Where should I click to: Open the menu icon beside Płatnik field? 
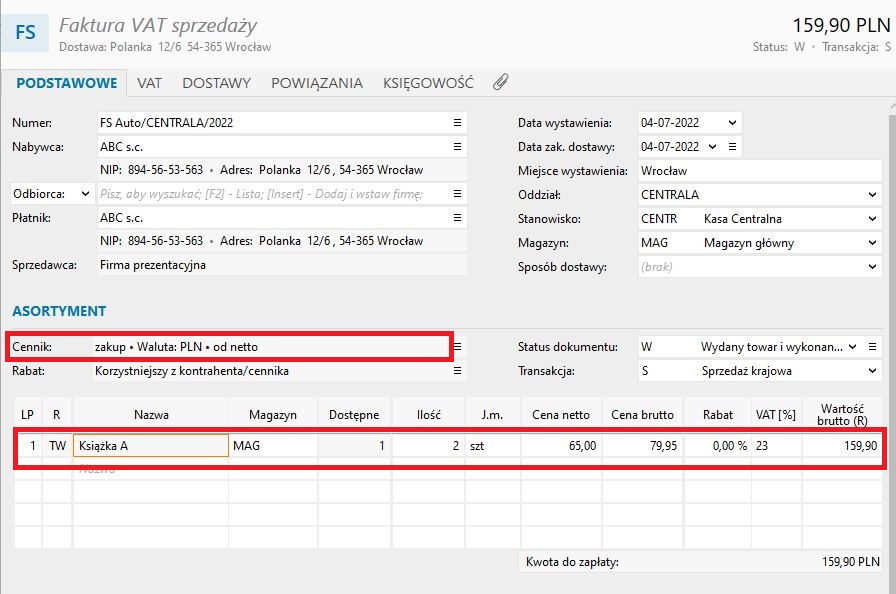(457, 217)
